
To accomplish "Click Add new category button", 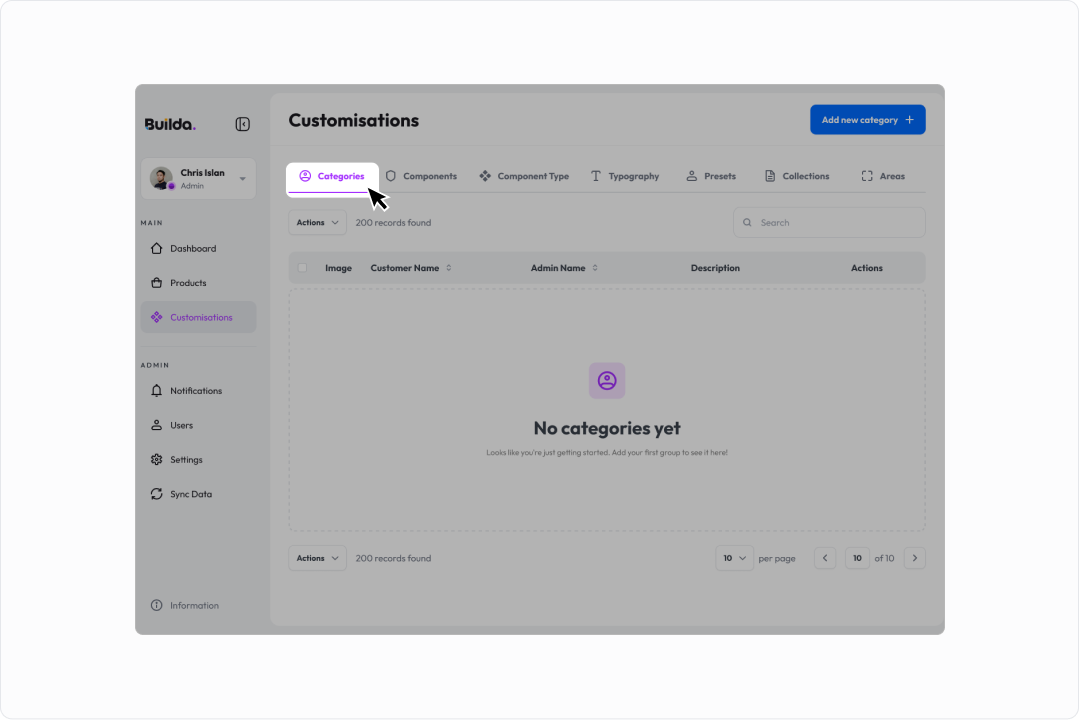I will [x=868, y=120].
